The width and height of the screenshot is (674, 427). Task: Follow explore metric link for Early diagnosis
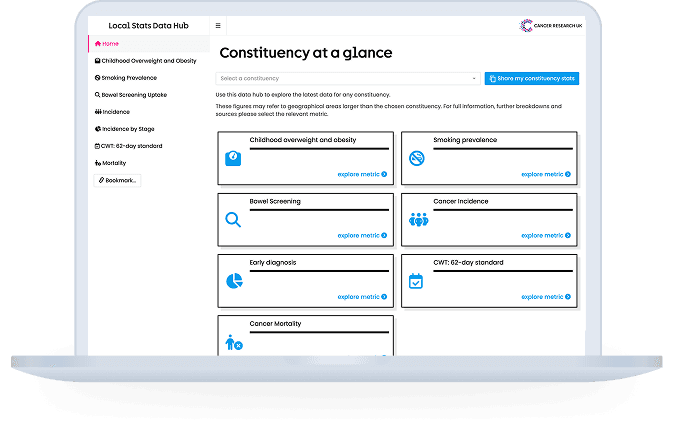pos(362,297)
